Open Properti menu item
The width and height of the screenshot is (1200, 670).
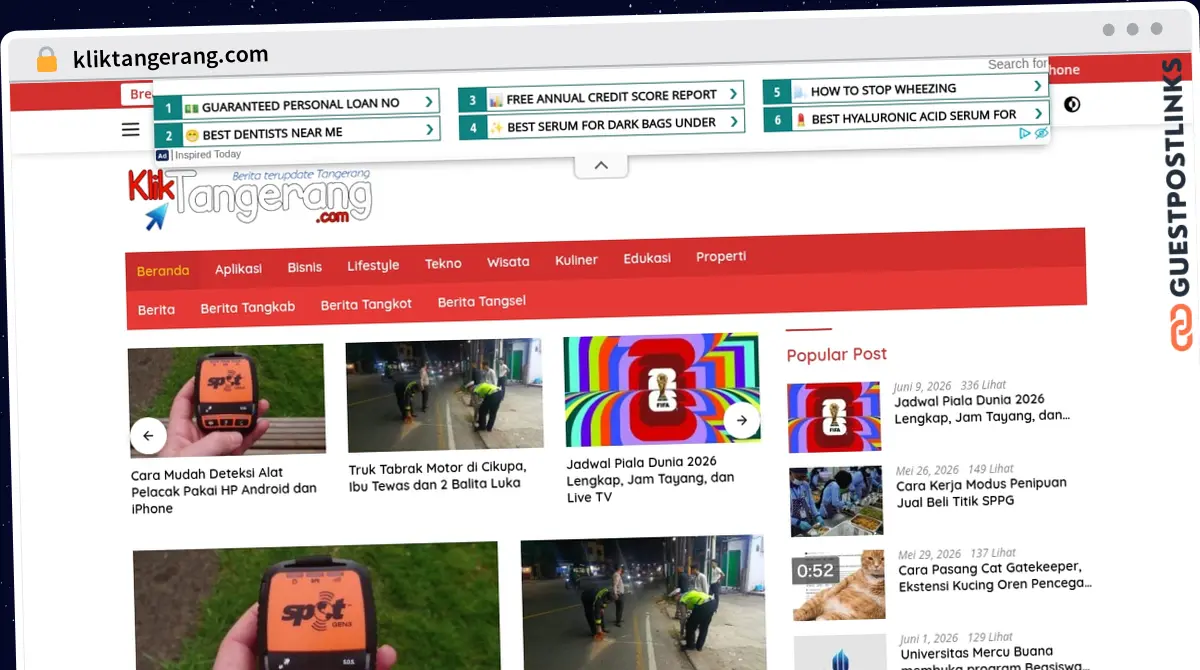coord(721,256)
